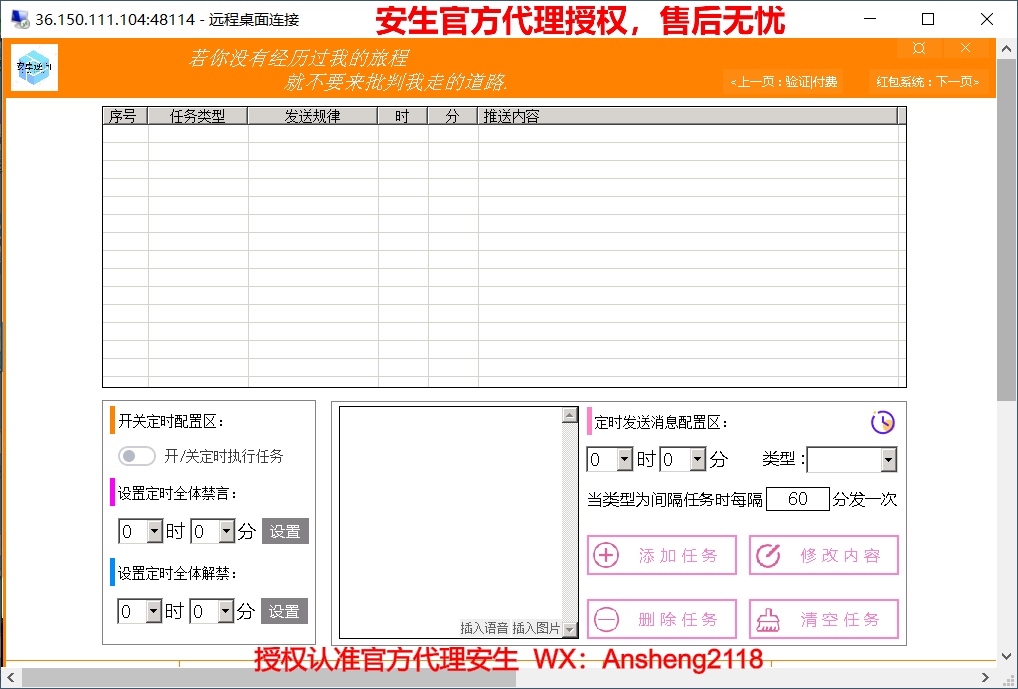The height and width of the screenshot is (689, 1018).
Task: Expand the hour dropdown under 设置定时全体禁言
Action: (x=154, y=532)
